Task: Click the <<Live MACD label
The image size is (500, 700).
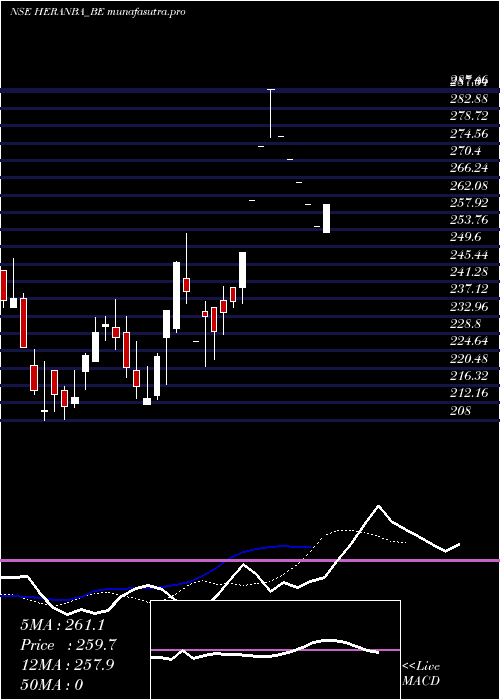Action: (x=421, y=673)
